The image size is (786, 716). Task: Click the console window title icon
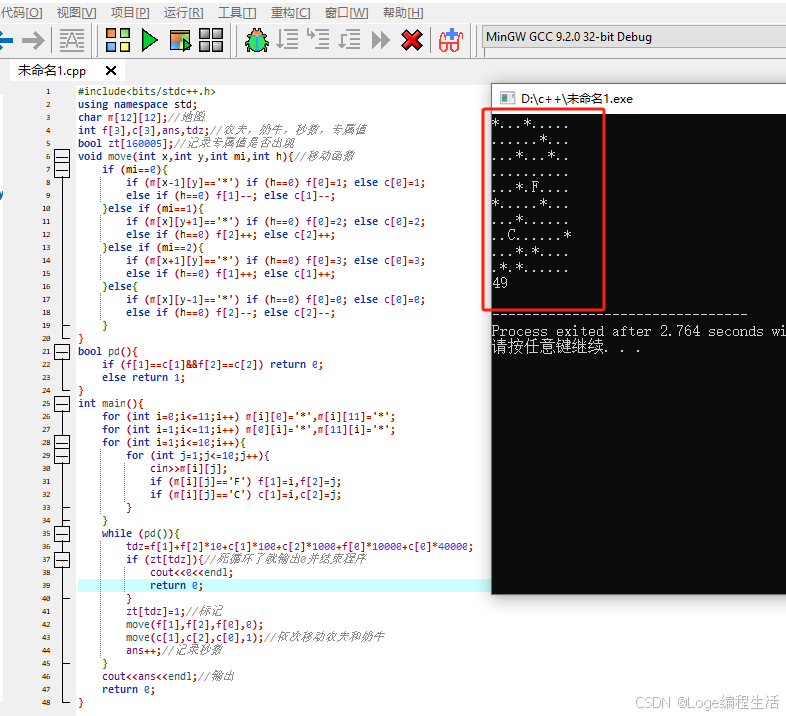click(x=508, y=98)
